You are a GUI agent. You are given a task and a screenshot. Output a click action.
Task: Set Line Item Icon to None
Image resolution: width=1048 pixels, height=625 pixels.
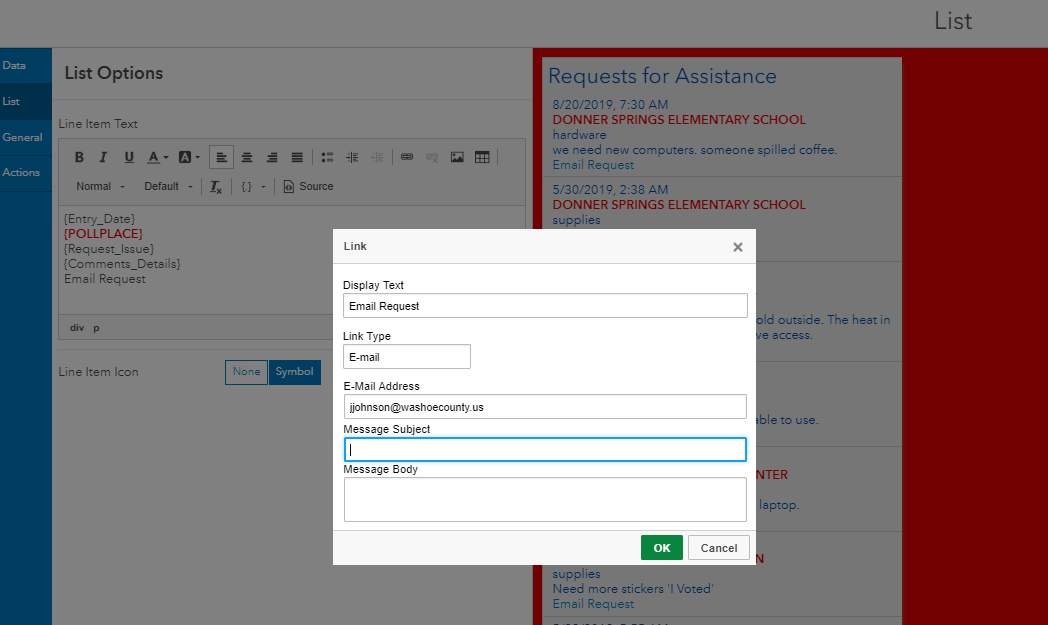[x=246, y=372]
